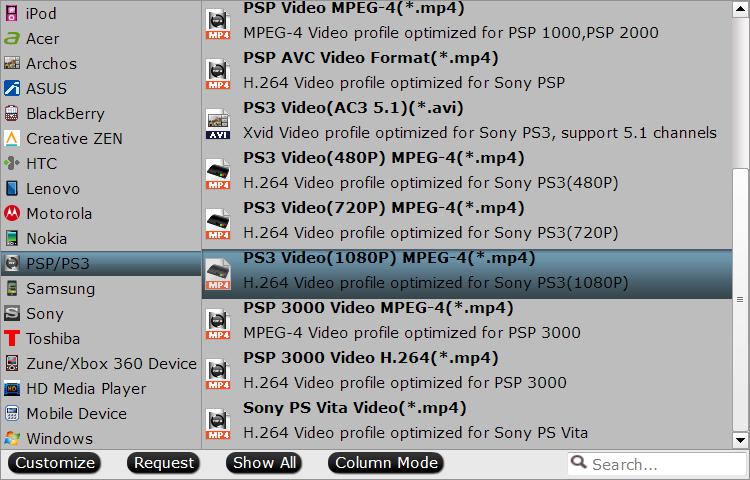The image size is (750, 480).
Task: Click console icon of PS3 Video(1080P)
Action: (x=218, y=274)
